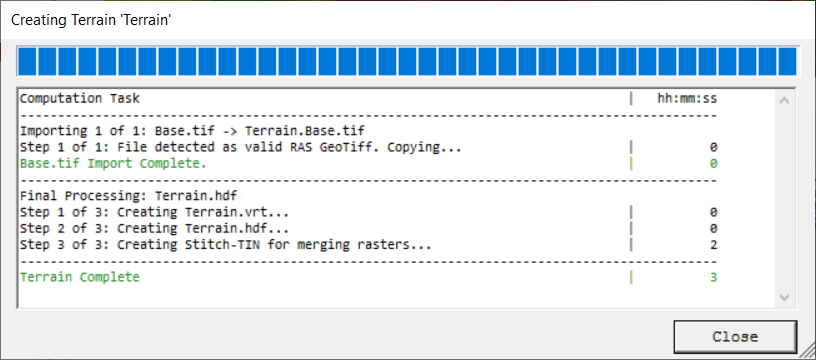
Task: Select the "Creating Terrain.vrt..." step line
Action: tap(154, 212)
